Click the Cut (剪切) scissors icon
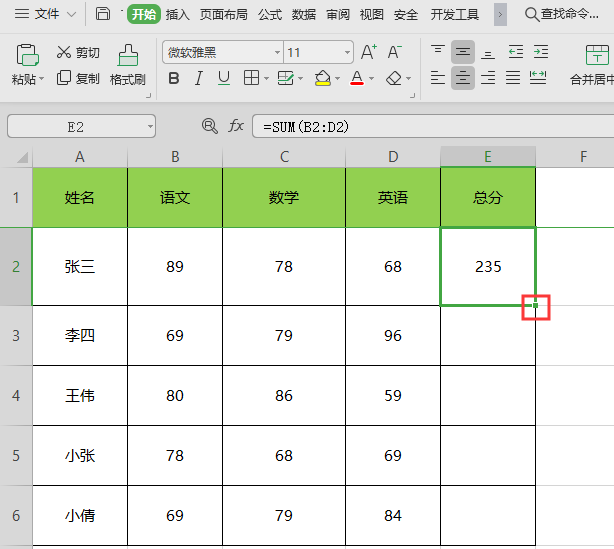 click(64, 52)
